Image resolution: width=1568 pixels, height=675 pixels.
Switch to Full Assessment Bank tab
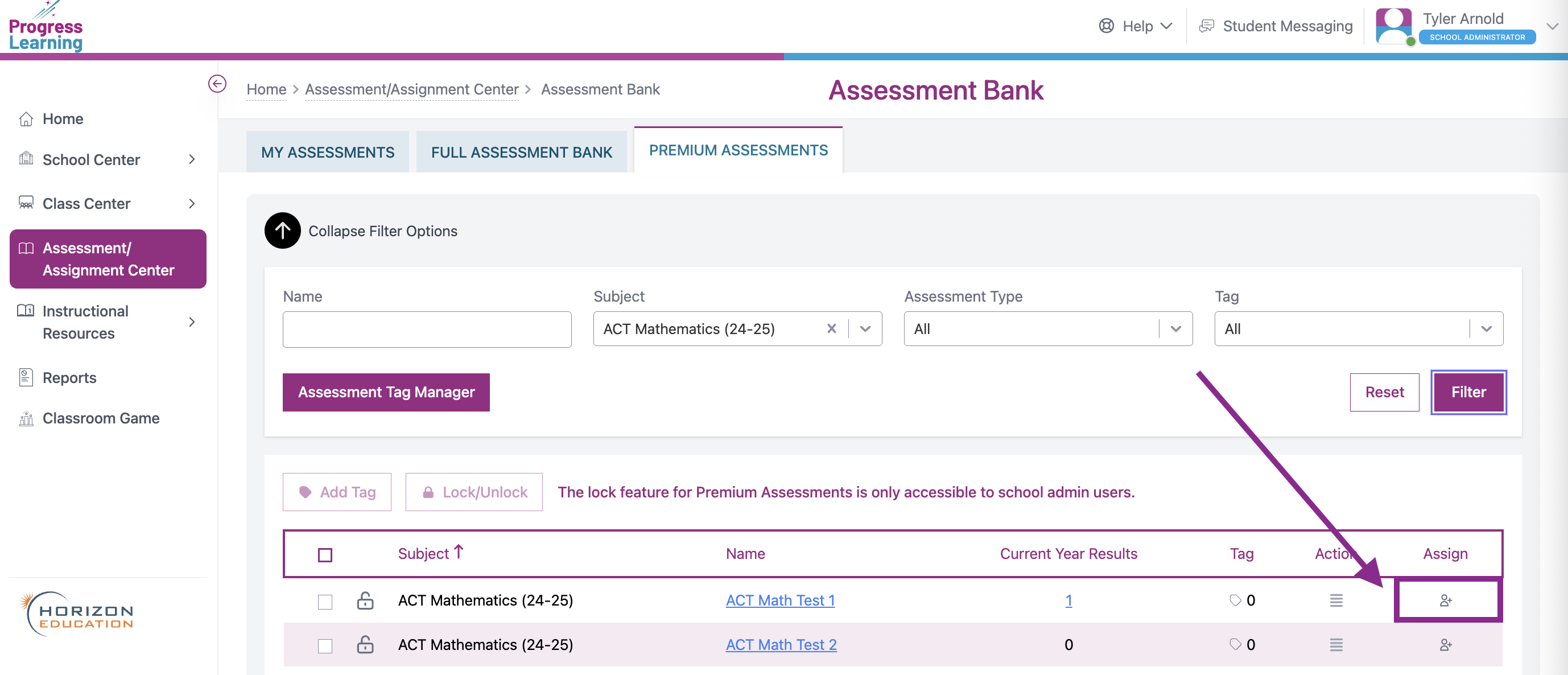point(522,151)
